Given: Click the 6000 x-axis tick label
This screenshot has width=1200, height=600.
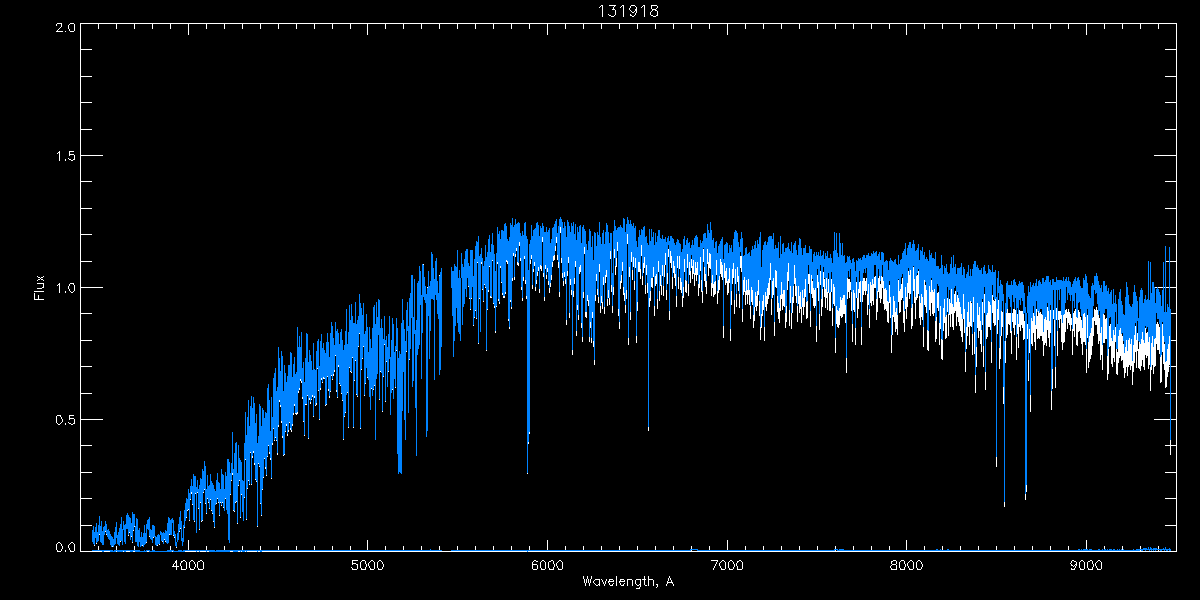Looking at the screenshot, I should tap(547, 565).
